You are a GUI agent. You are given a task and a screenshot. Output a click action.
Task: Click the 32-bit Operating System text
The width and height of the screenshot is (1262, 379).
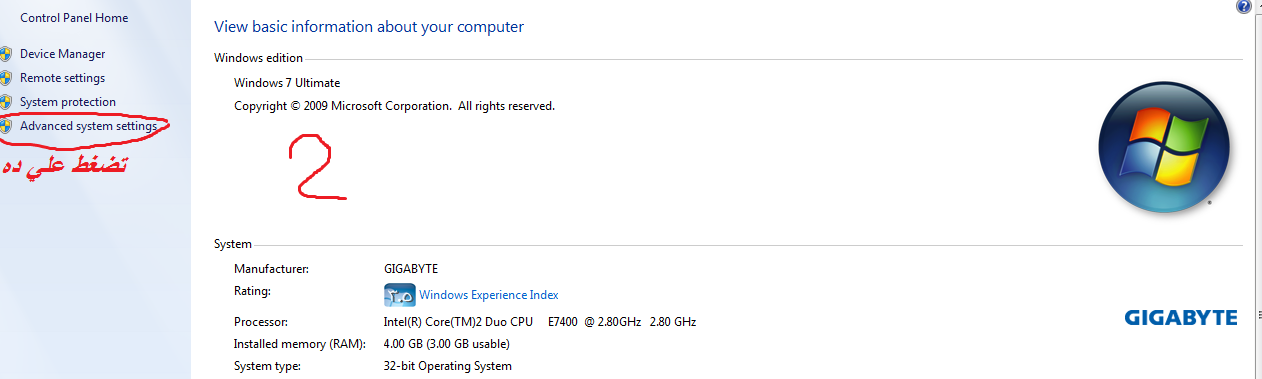(448, 366)
